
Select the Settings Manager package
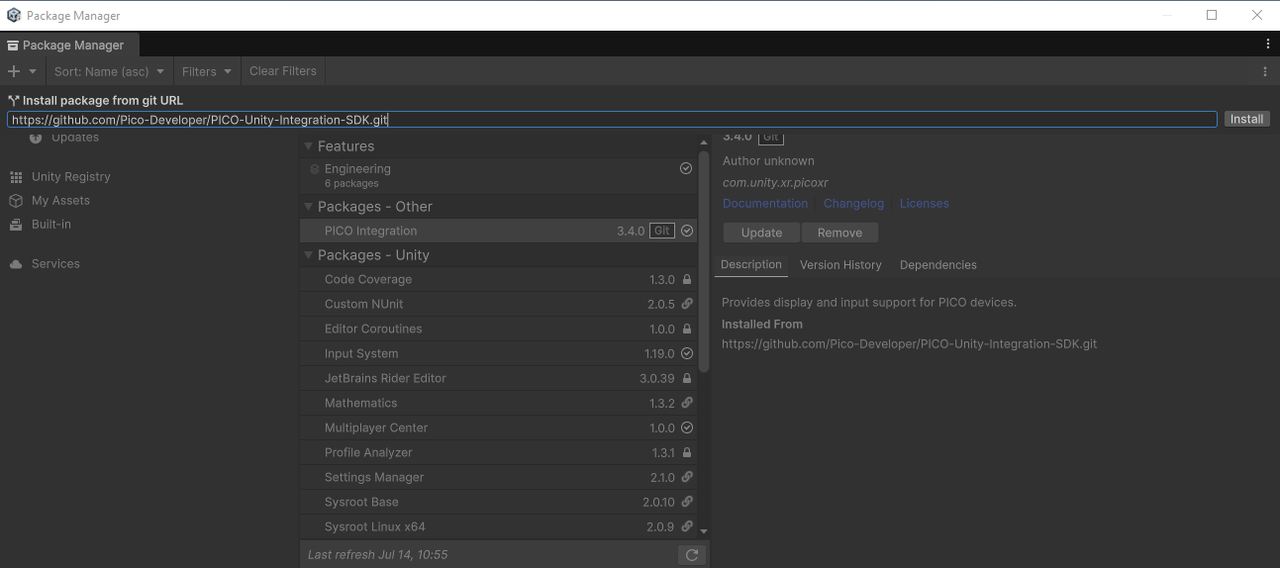click(x=498, y=478)
